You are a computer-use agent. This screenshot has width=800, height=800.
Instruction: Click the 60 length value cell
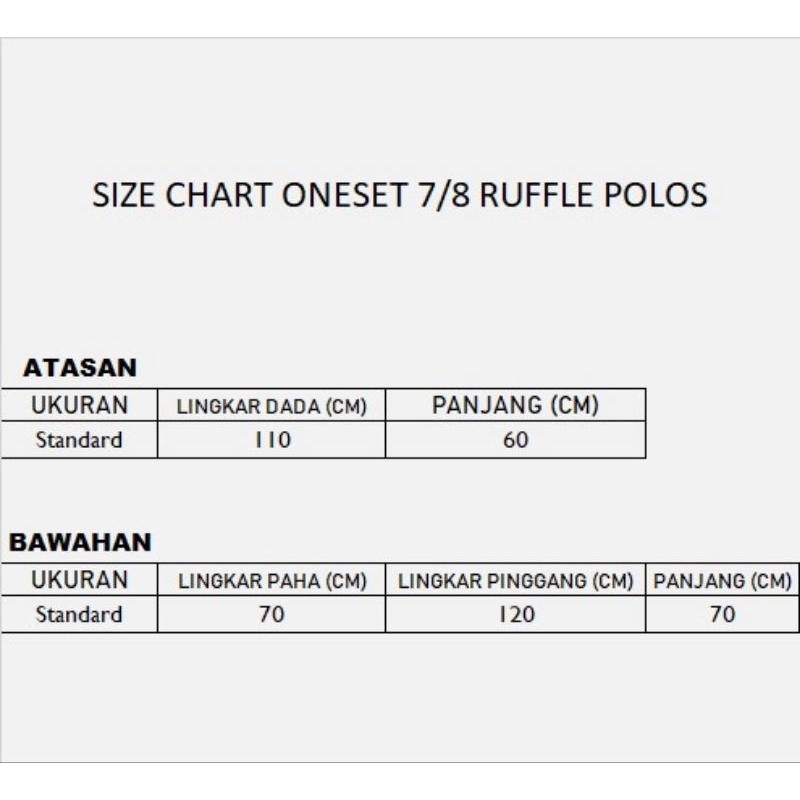click(x=515, y=440)
